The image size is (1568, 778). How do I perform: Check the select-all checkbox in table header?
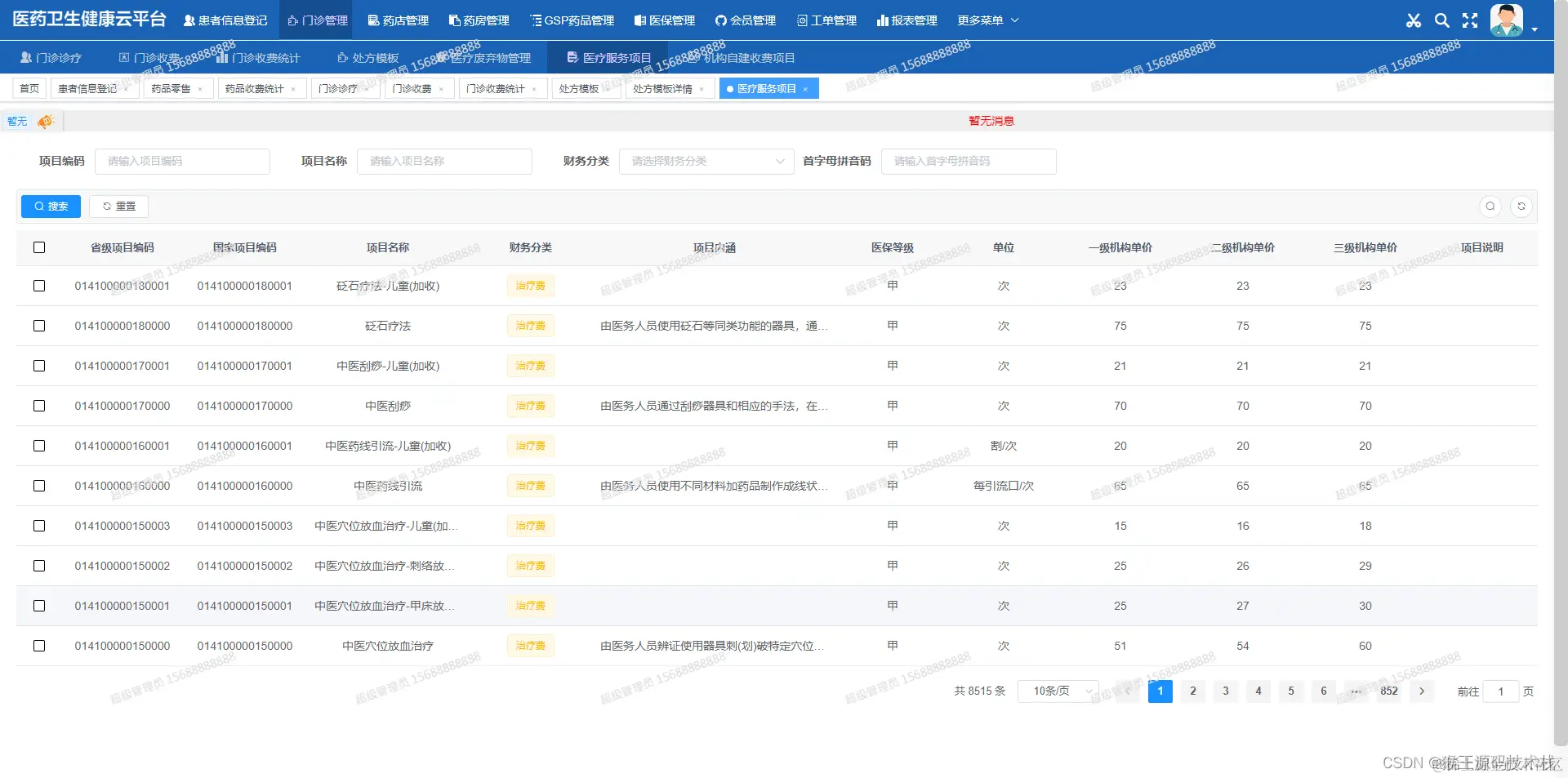[x=39, y=247]
